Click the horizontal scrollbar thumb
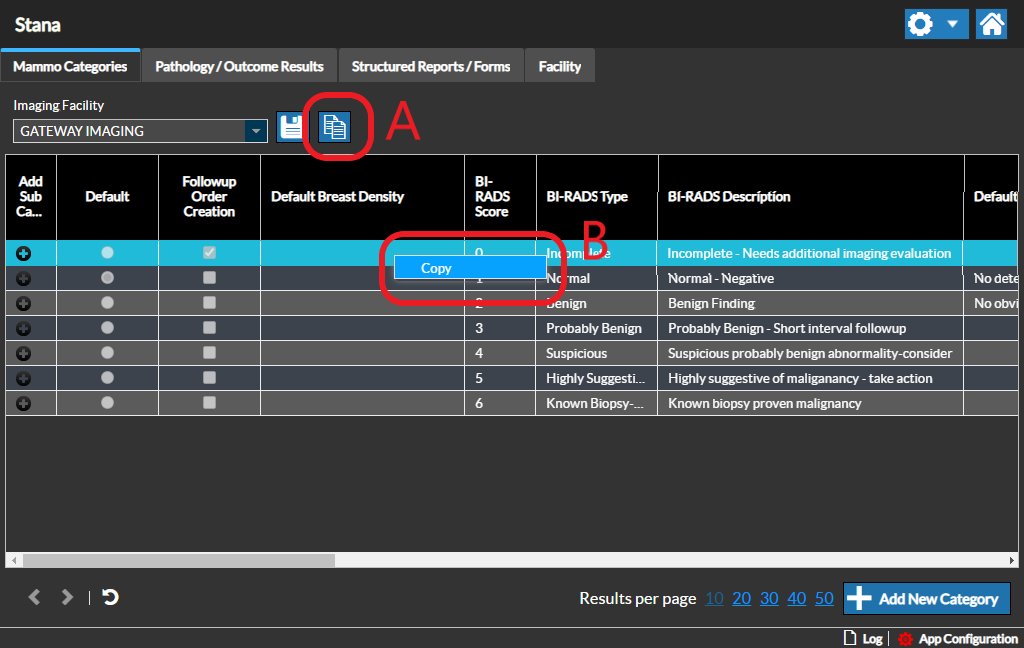Image resolution: width=1024 pixels, height=648 pixels. pyautogui.click(x=180, y=561)
